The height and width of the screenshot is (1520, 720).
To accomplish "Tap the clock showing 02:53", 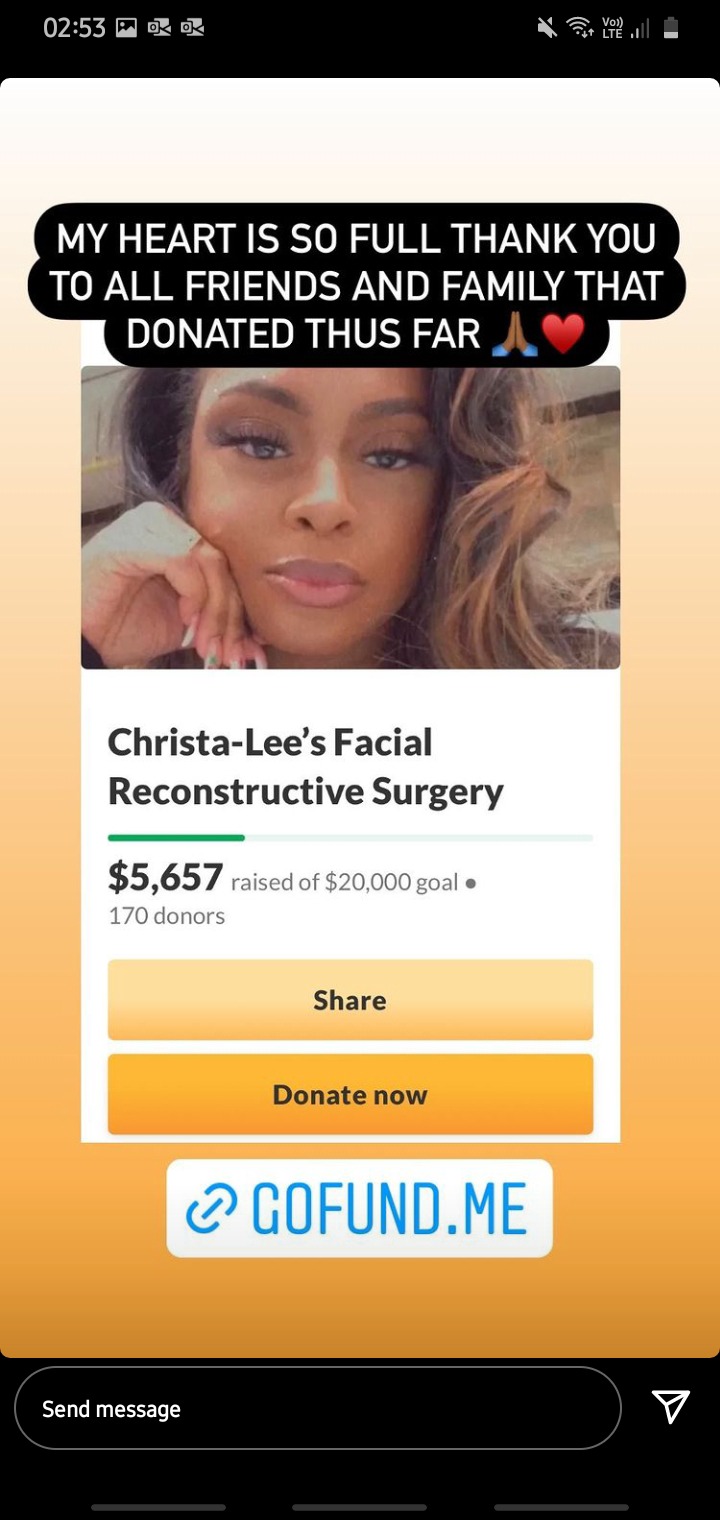I will (x=74, y=28).
